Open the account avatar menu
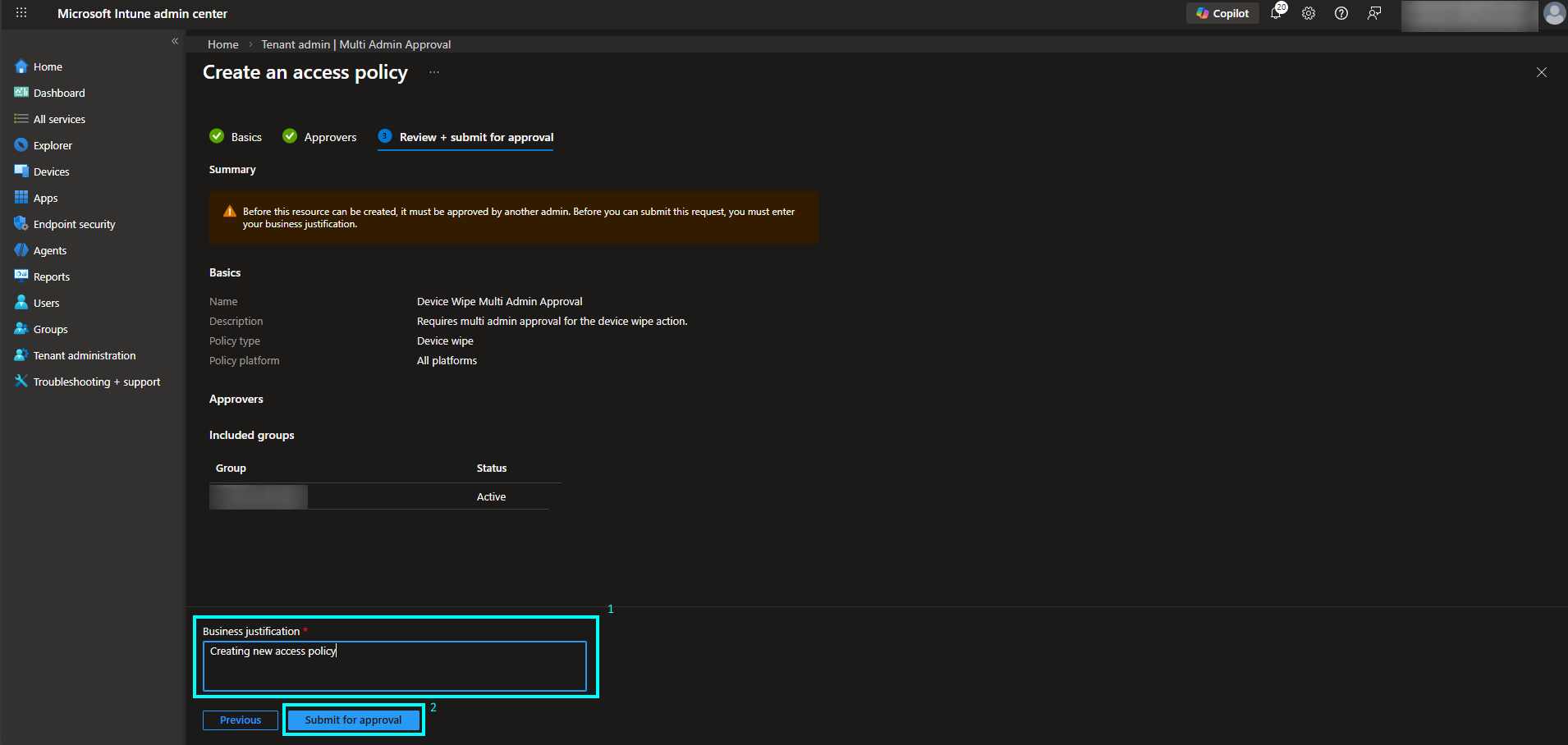 pyautogui.click(x=1554, y=13)
